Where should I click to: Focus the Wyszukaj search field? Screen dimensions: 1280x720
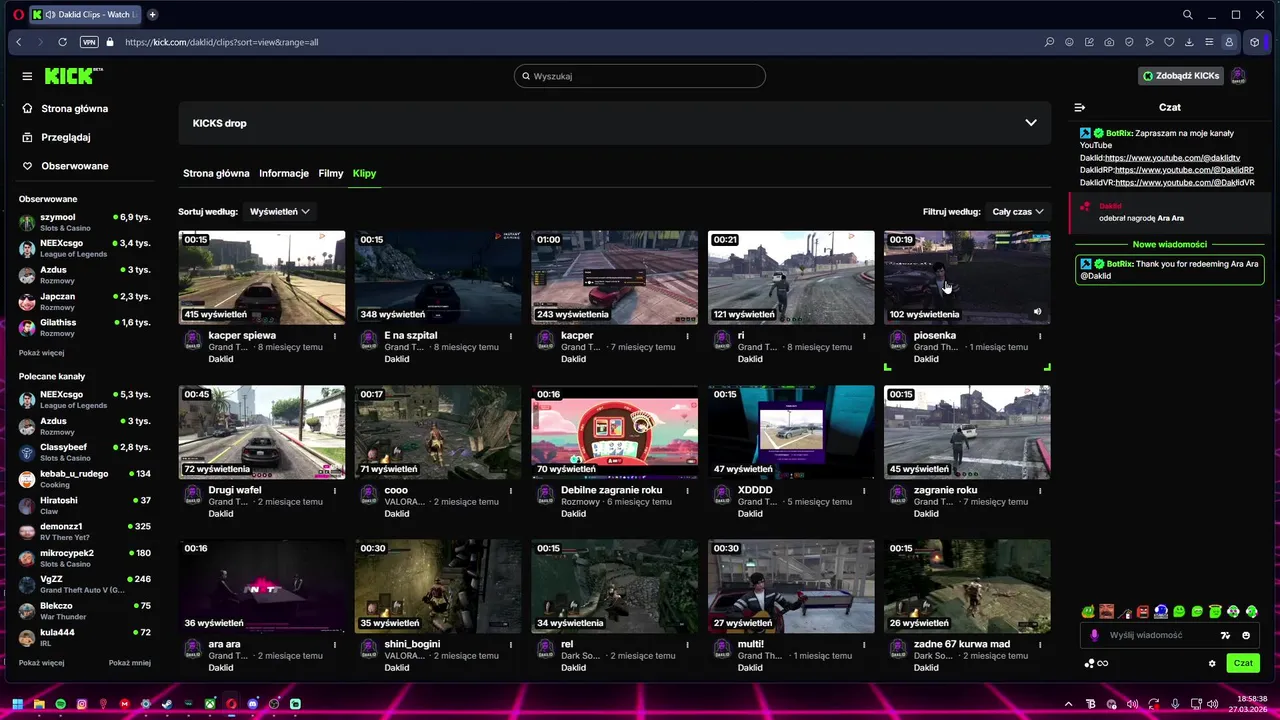pos(640,76)
